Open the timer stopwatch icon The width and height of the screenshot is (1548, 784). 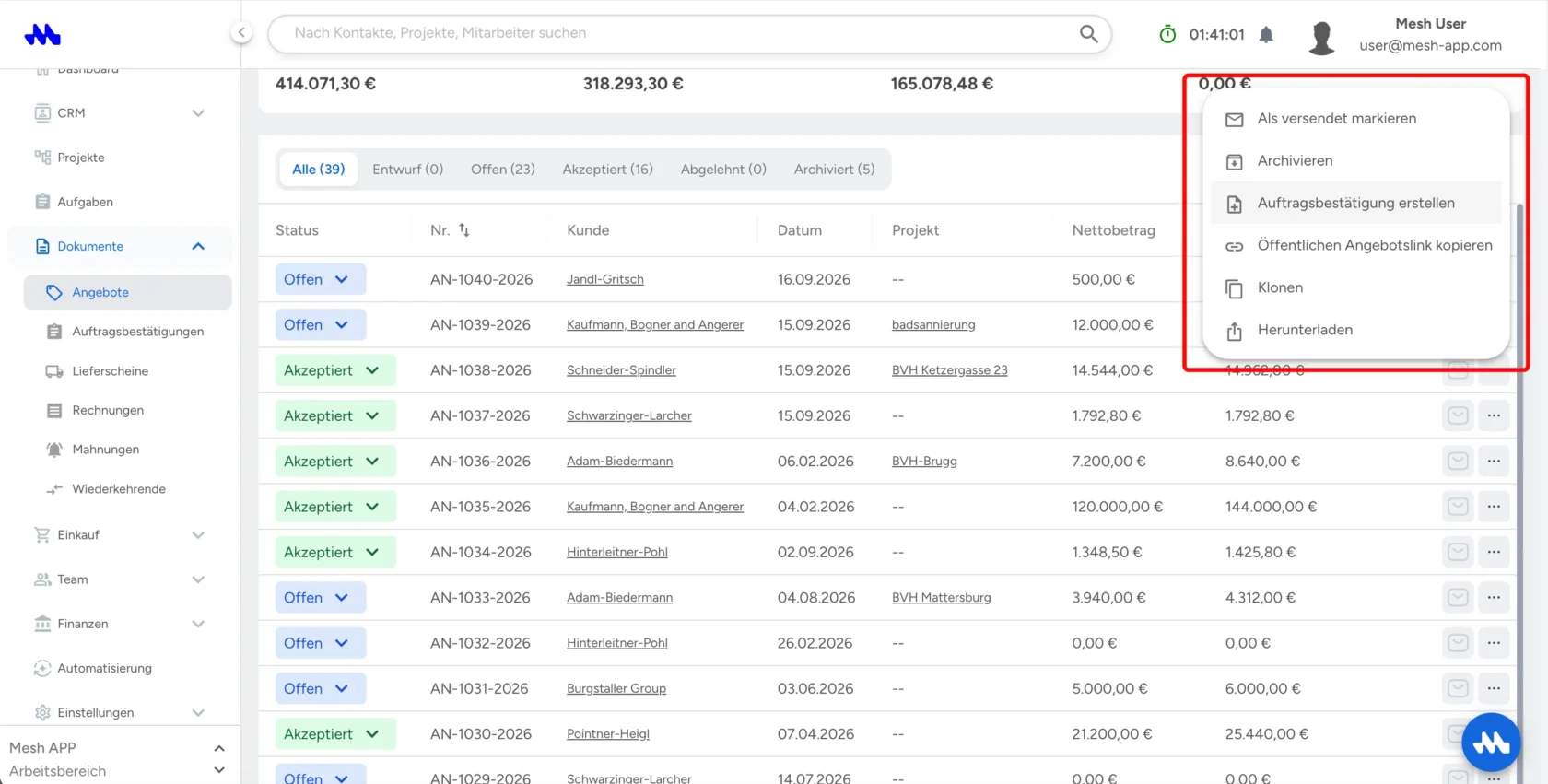click(1167, 34)
